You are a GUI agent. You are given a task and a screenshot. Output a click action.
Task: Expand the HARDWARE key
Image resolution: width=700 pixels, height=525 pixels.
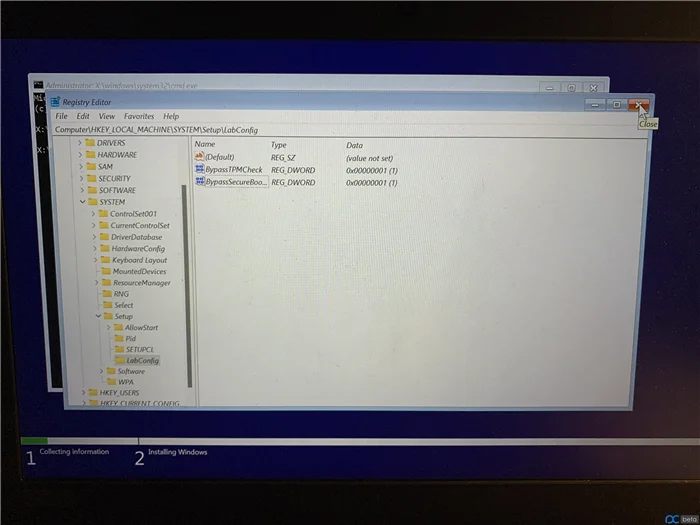point(80,154)
